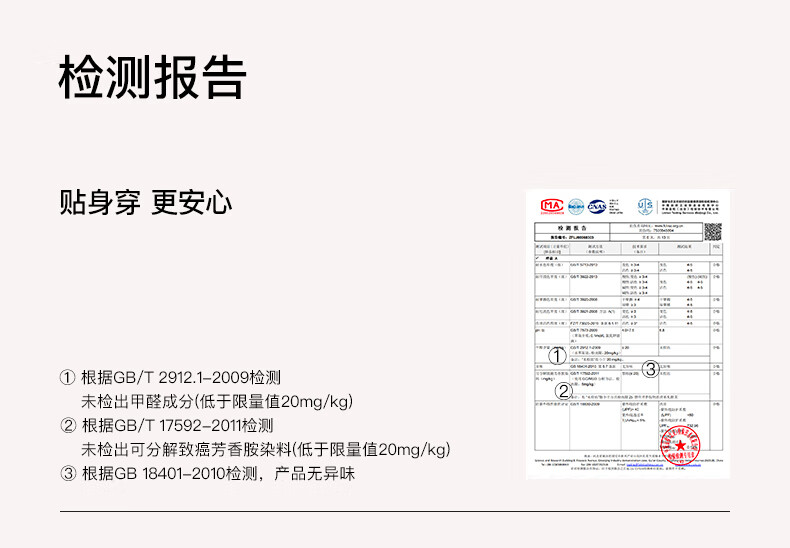Click the text 未检出甲醛成分(低于限量值20mg/kg)
Viewport: 790px width, 548px height.
[x=217, y=401]
